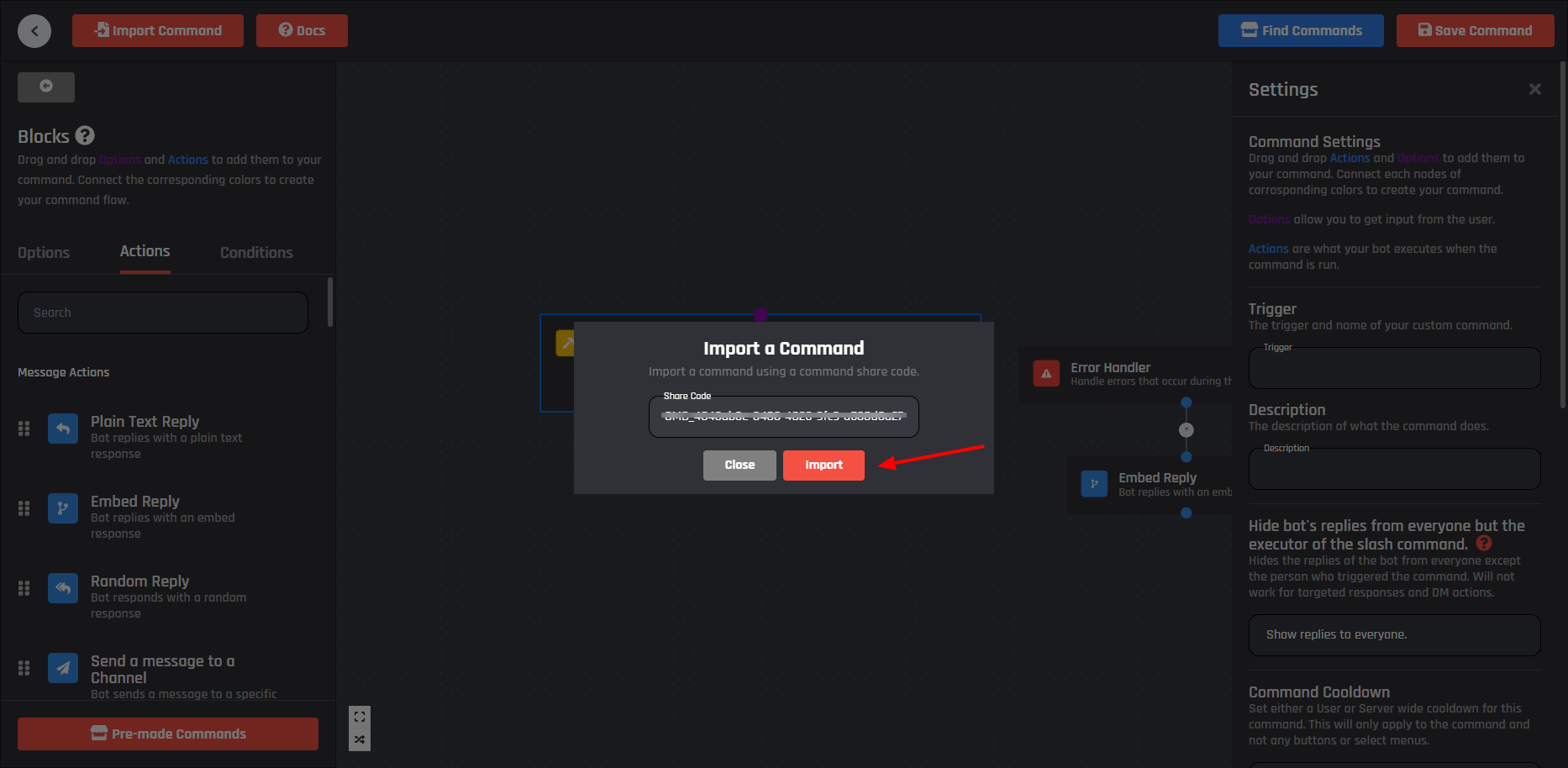This screenshot has width=1568, height=768.
Task: Open the Show replies to everyone dropdown
Action: tap(1394, 634)
